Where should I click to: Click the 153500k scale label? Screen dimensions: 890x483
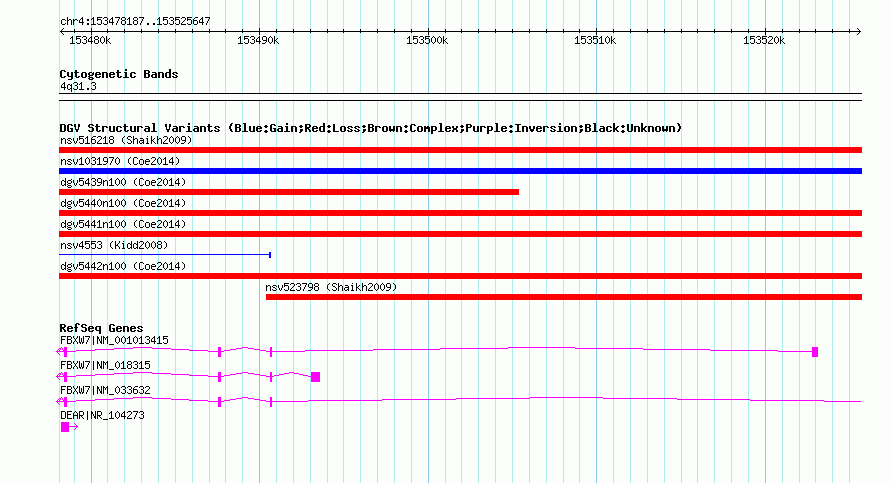pyautogui.click(x=427, y=41)
